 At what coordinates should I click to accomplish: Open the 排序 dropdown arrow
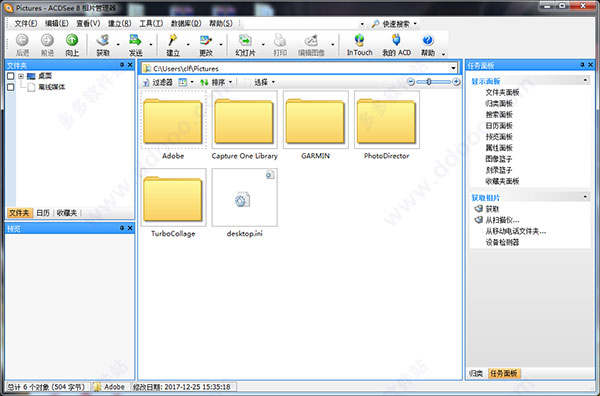230,82
